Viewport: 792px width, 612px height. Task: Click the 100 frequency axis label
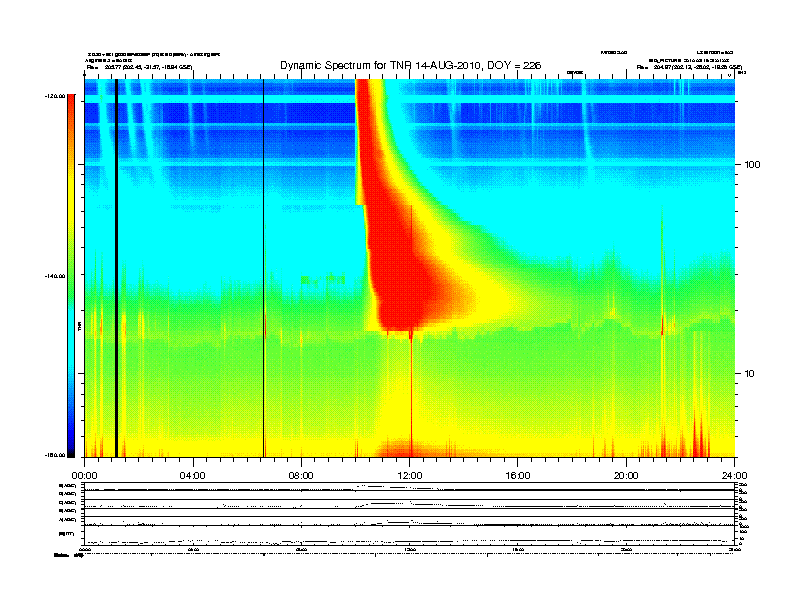(752, 165)
